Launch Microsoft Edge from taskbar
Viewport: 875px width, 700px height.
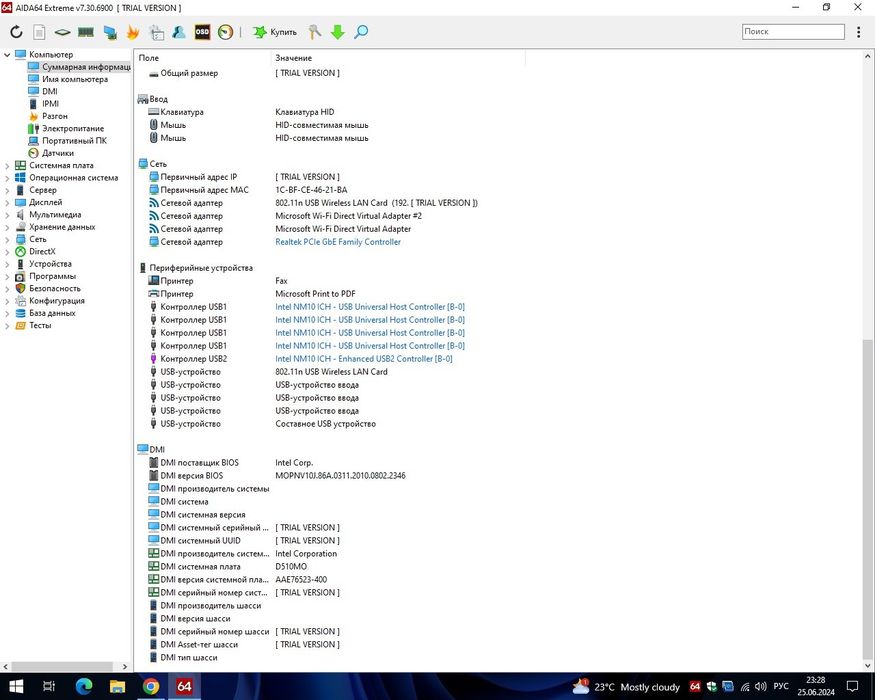pos(84,686)
